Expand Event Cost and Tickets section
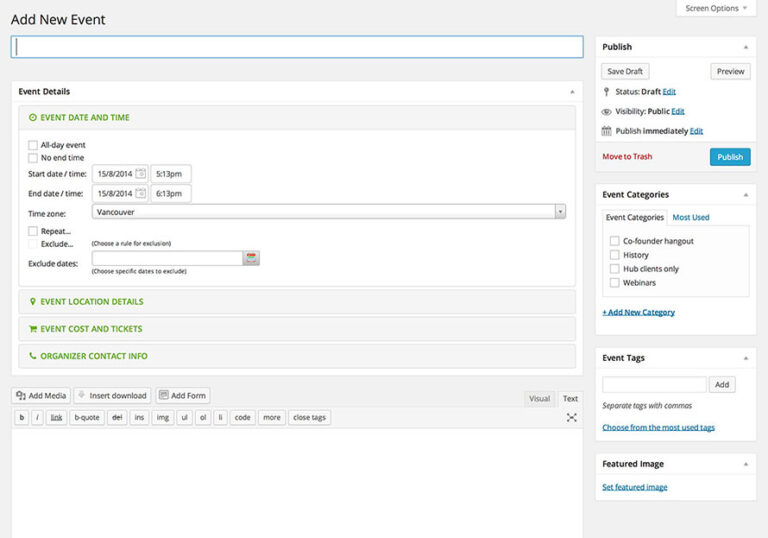The width and height of the screenshot is (768, 538). pyautogui.click(x=91, y=329)
